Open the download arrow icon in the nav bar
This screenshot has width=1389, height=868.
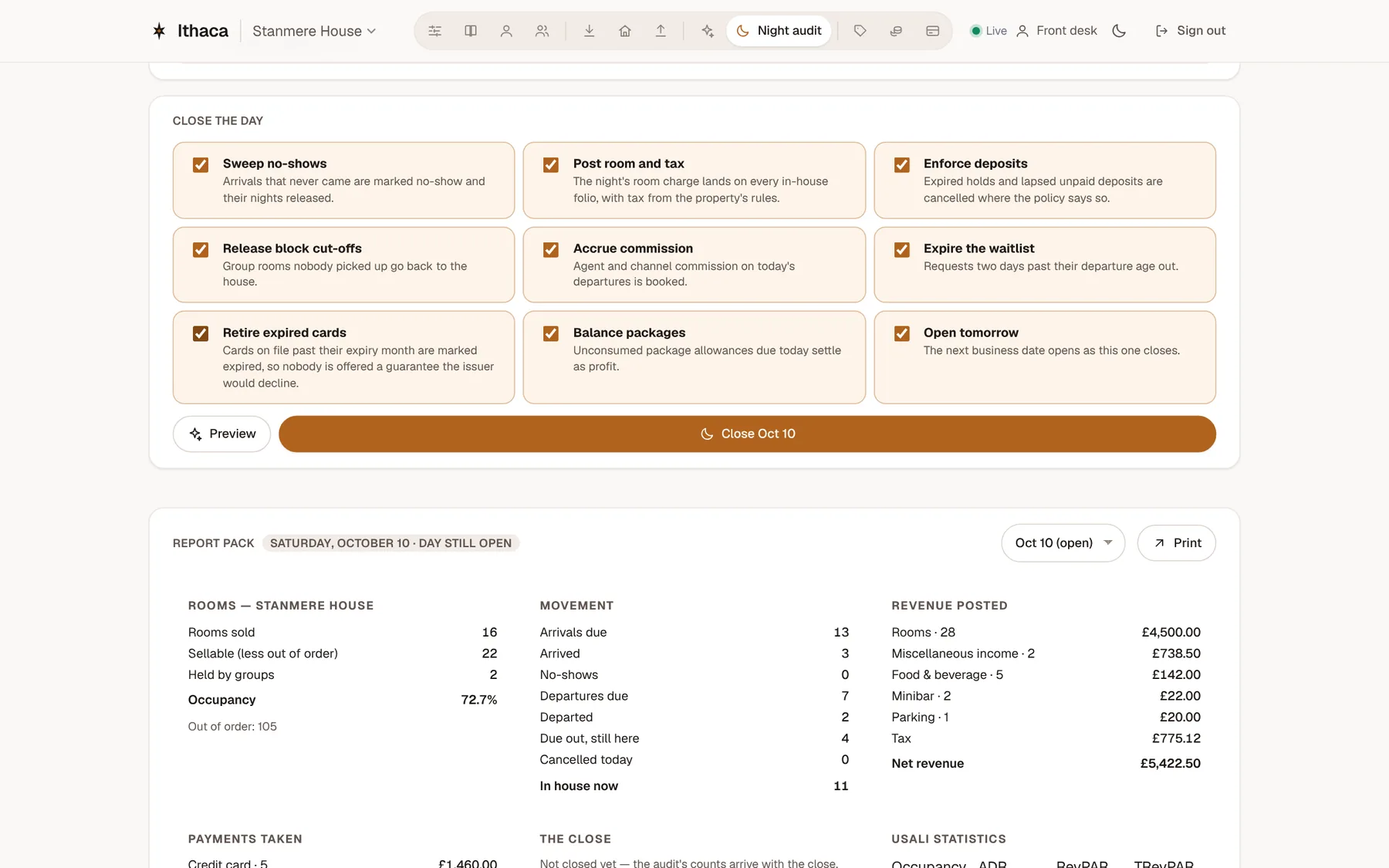tap(589, 31)
